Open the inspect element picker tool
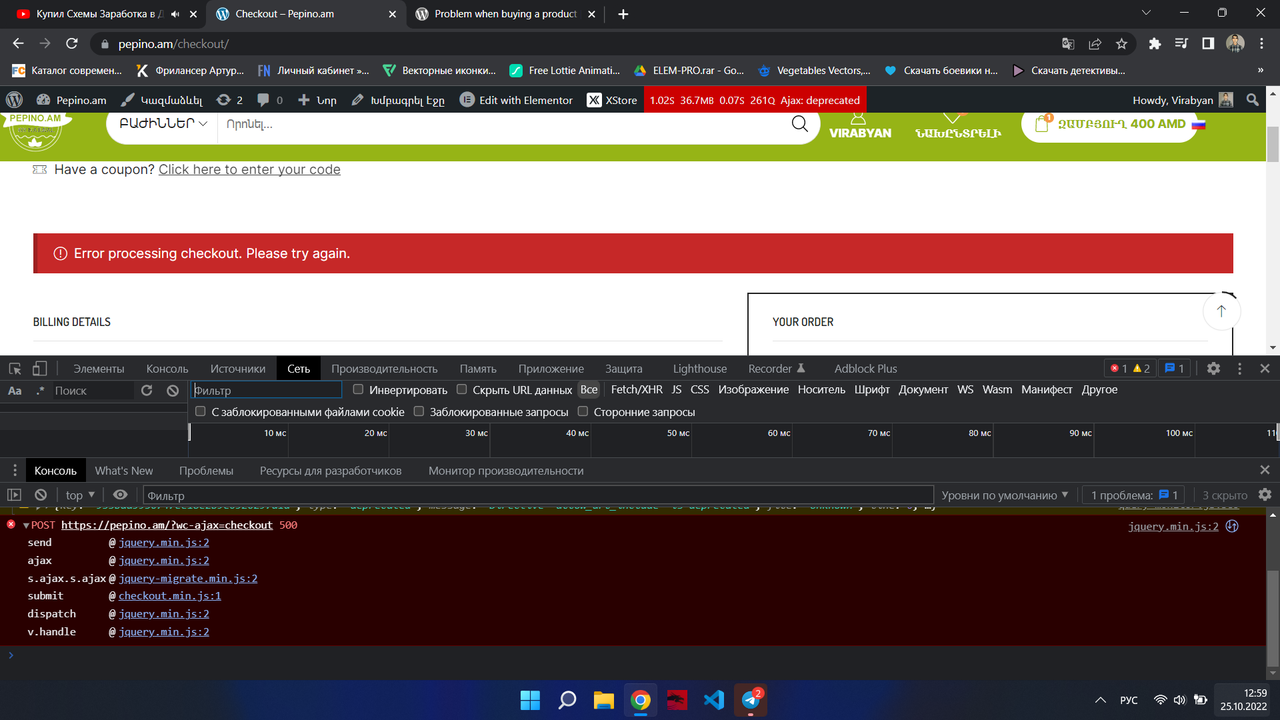Screen dimensions: 1280x720 (15, 368)
